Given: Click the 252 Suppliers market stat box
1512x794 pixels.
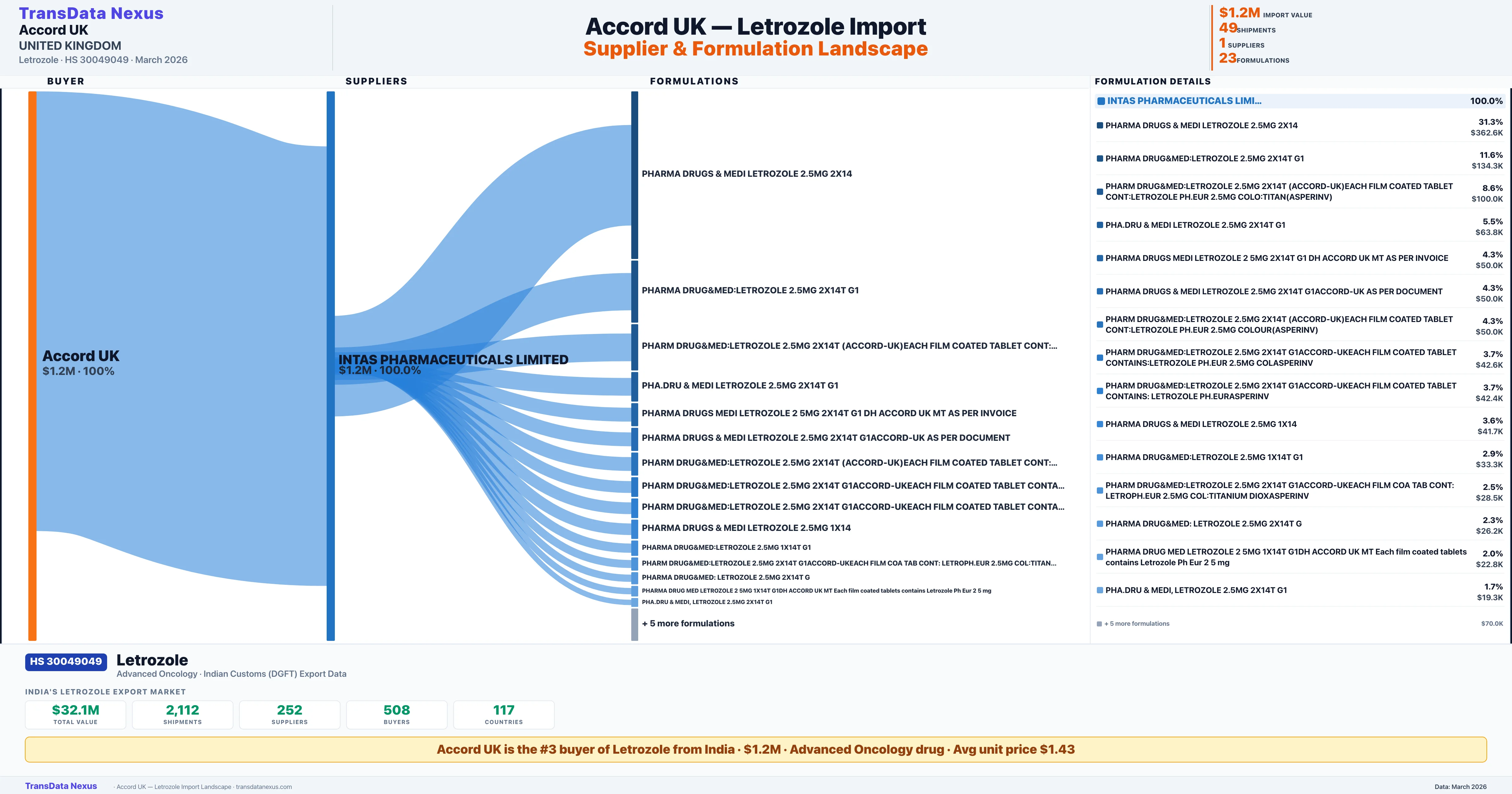Looking at the screenshot, I should point(289,714).
